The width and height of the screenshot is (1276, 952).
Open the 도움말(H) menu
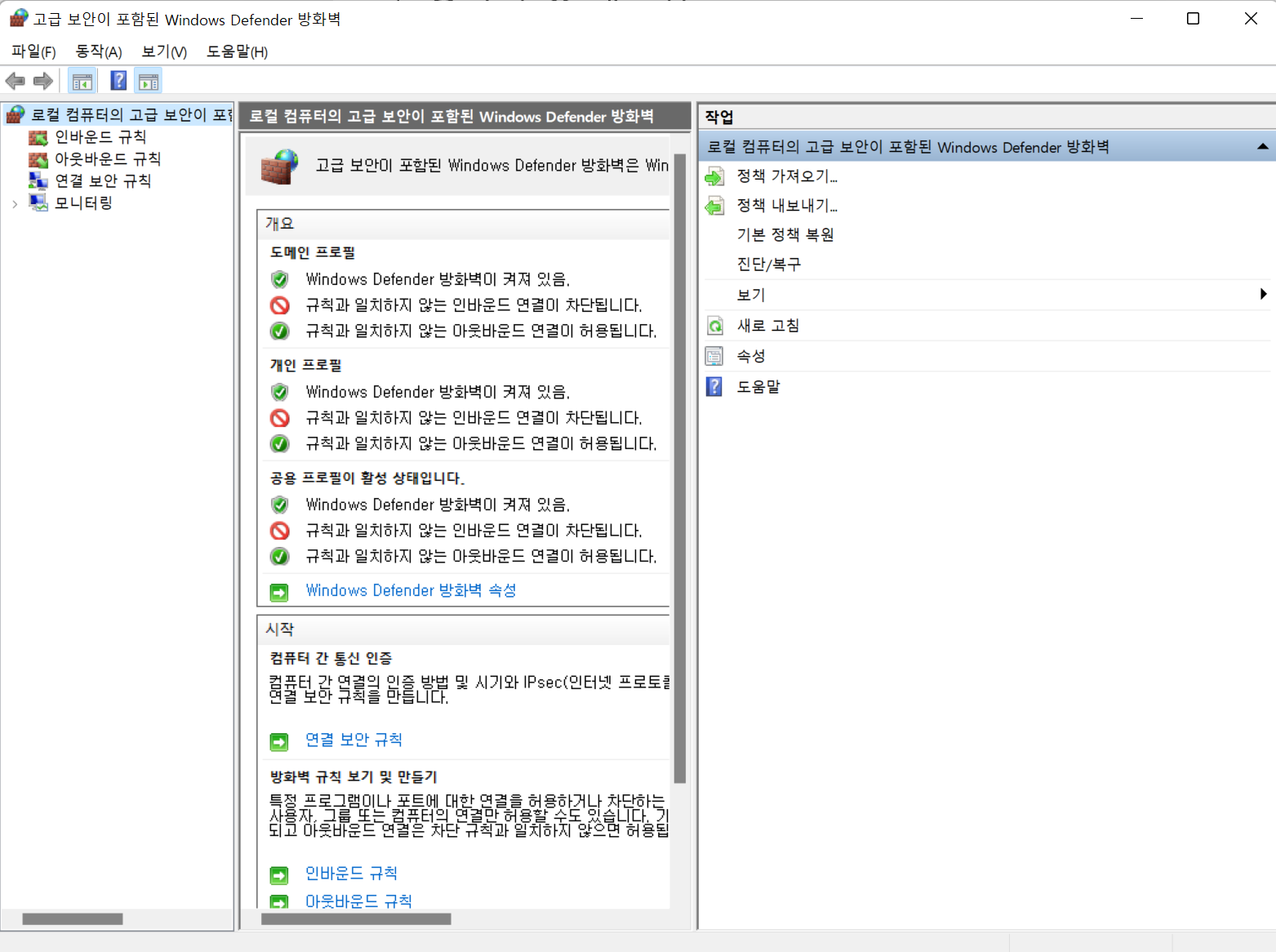237,51
